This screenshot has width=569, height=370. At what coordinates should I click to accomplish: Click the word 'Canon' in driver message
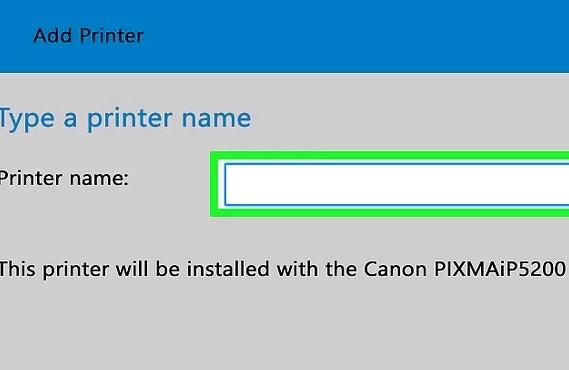(395, 269)
